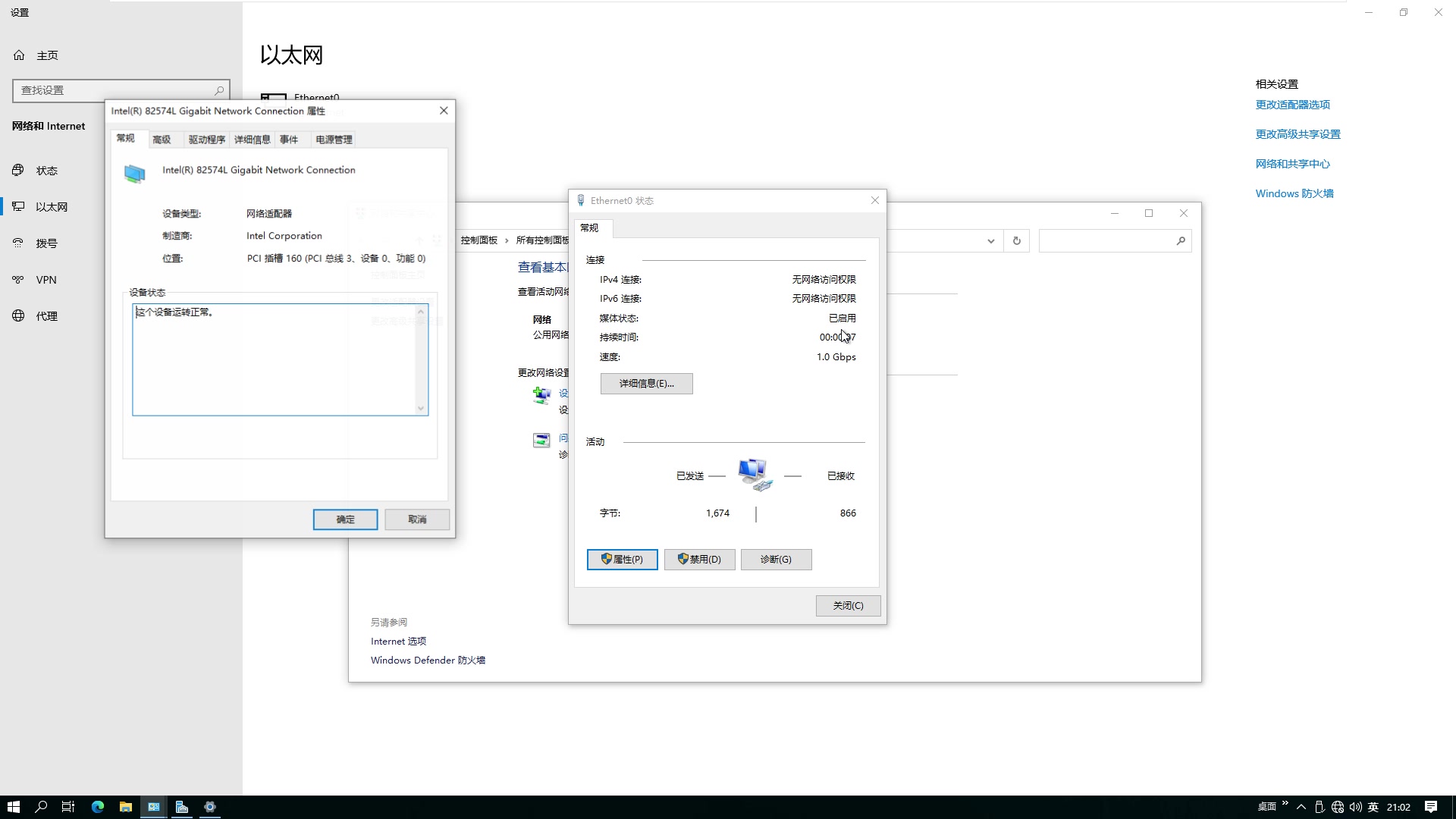Switch to the 驱动程序 tab
This screenshot has width=1456, height=819.
pyautogui.click(x=206, y=140)
